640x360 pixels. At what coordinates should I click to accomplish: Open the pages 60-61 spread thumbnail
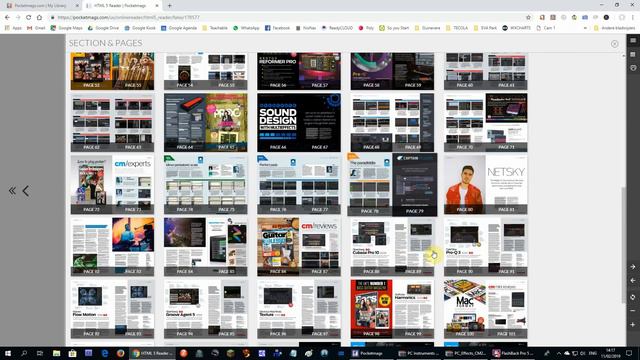[x=486, y=71]
